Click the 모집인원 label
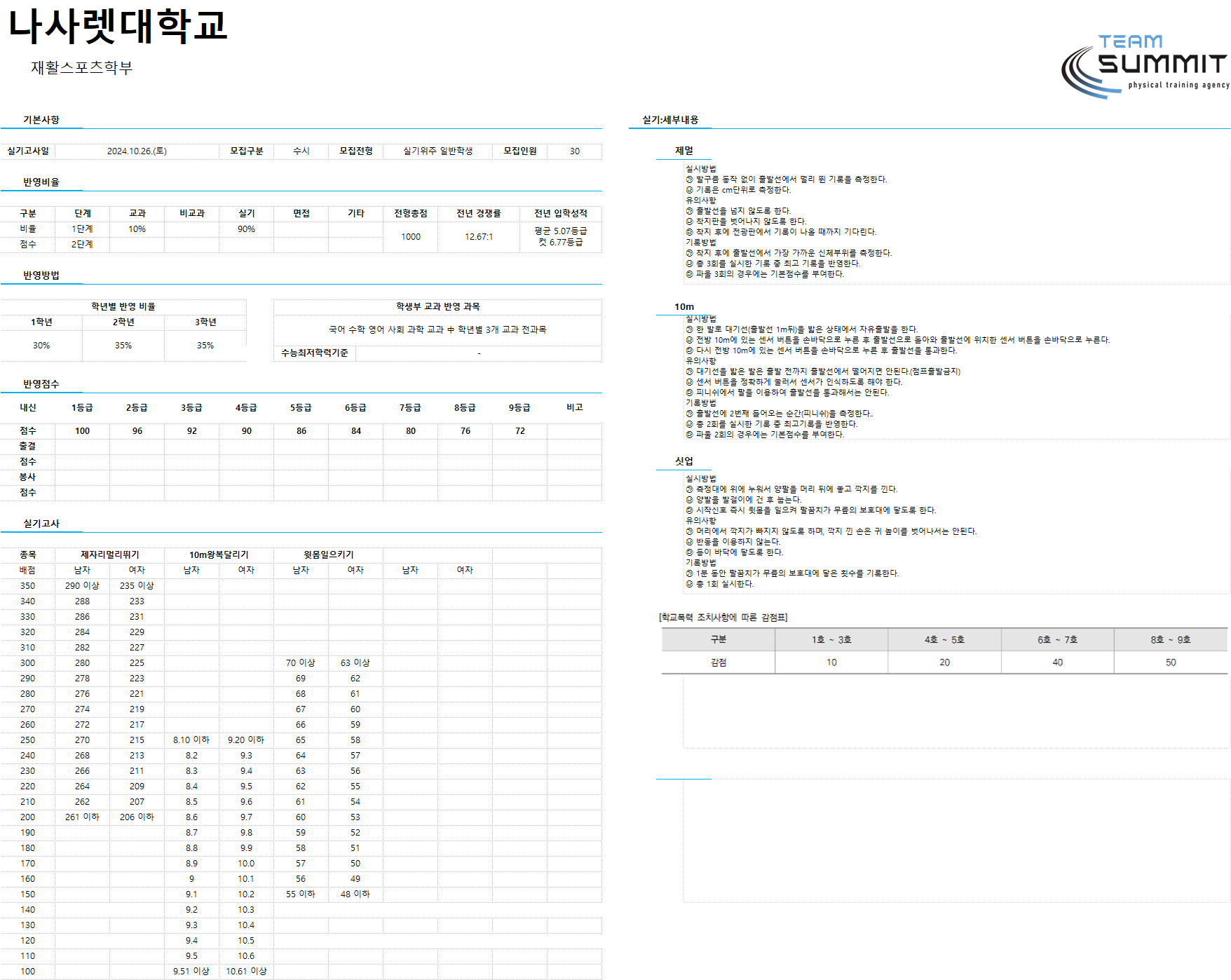Image resolution: width=1231 pixels, height=980 pixels. pos(520,151)
